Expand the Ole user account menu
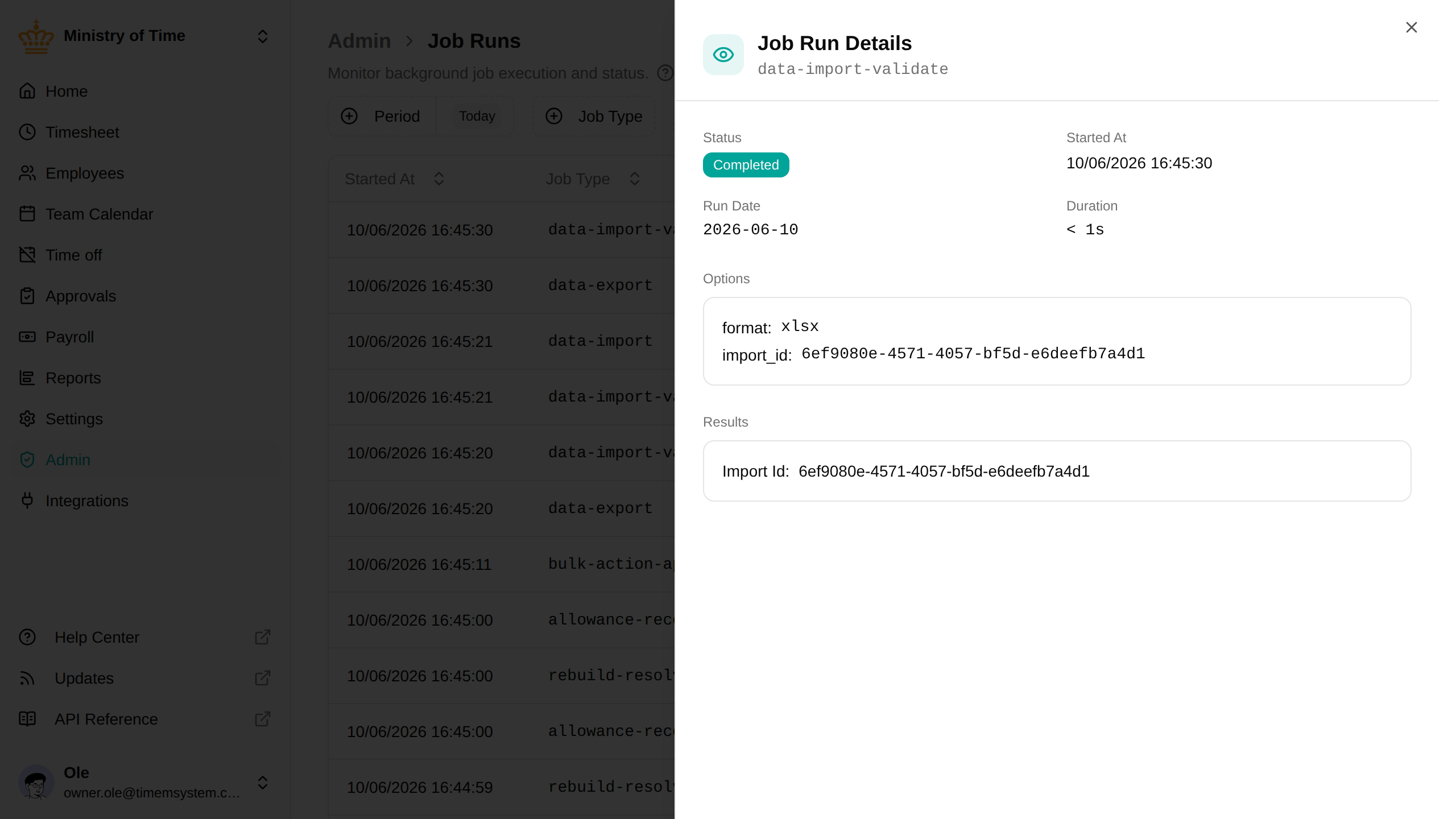Viewport: 1456px width, 819px height. tap(262, 783)
